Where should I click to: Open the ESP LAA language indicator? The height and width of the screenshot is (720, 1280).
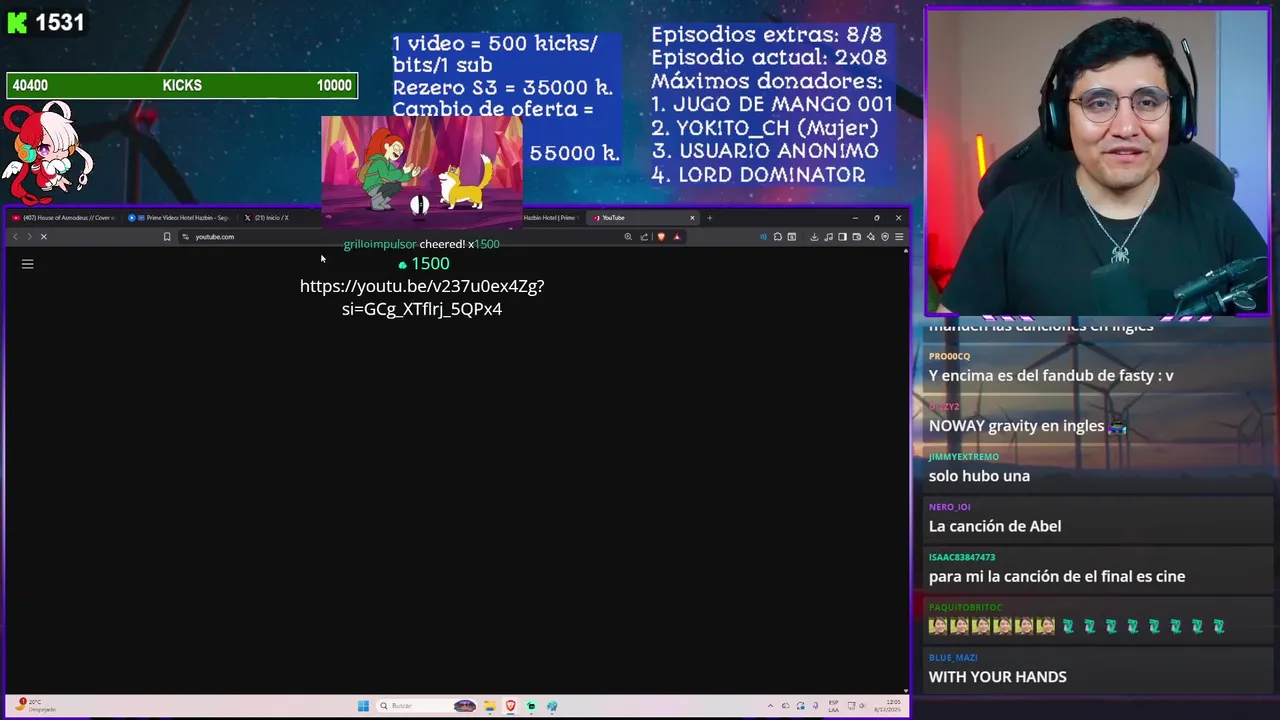pyautogui.click(x=833, y=706)
